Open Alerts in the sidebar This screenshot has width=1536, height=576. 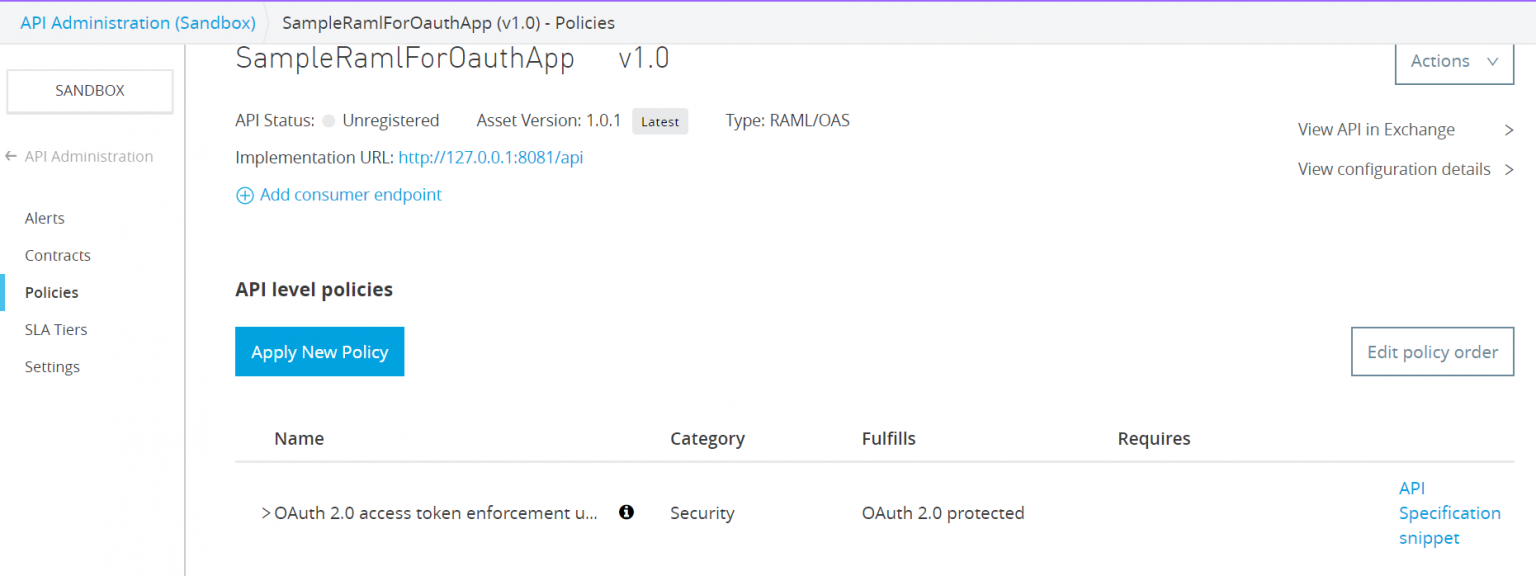tap(45, 218)
